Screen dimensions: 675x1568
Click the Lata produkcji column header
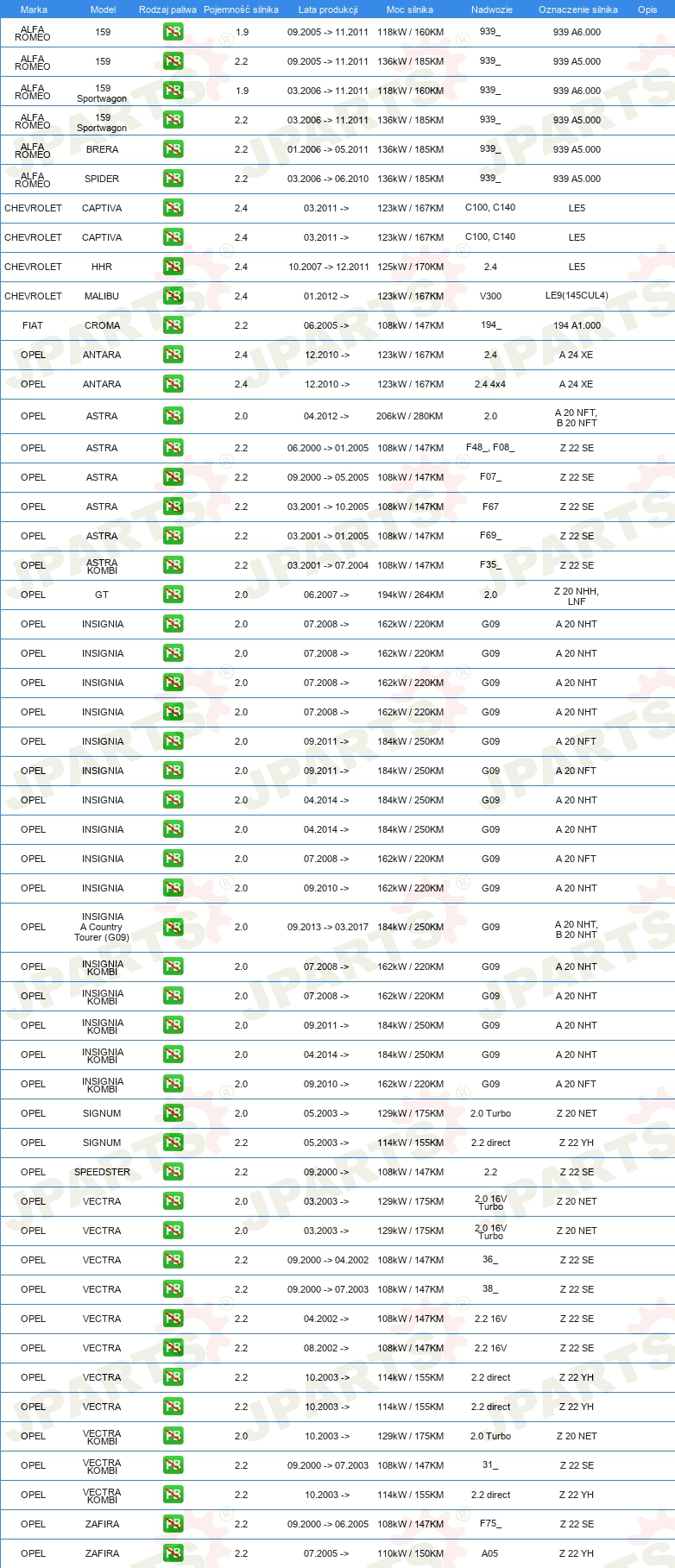pyautogui.click(x=328, y=9)
